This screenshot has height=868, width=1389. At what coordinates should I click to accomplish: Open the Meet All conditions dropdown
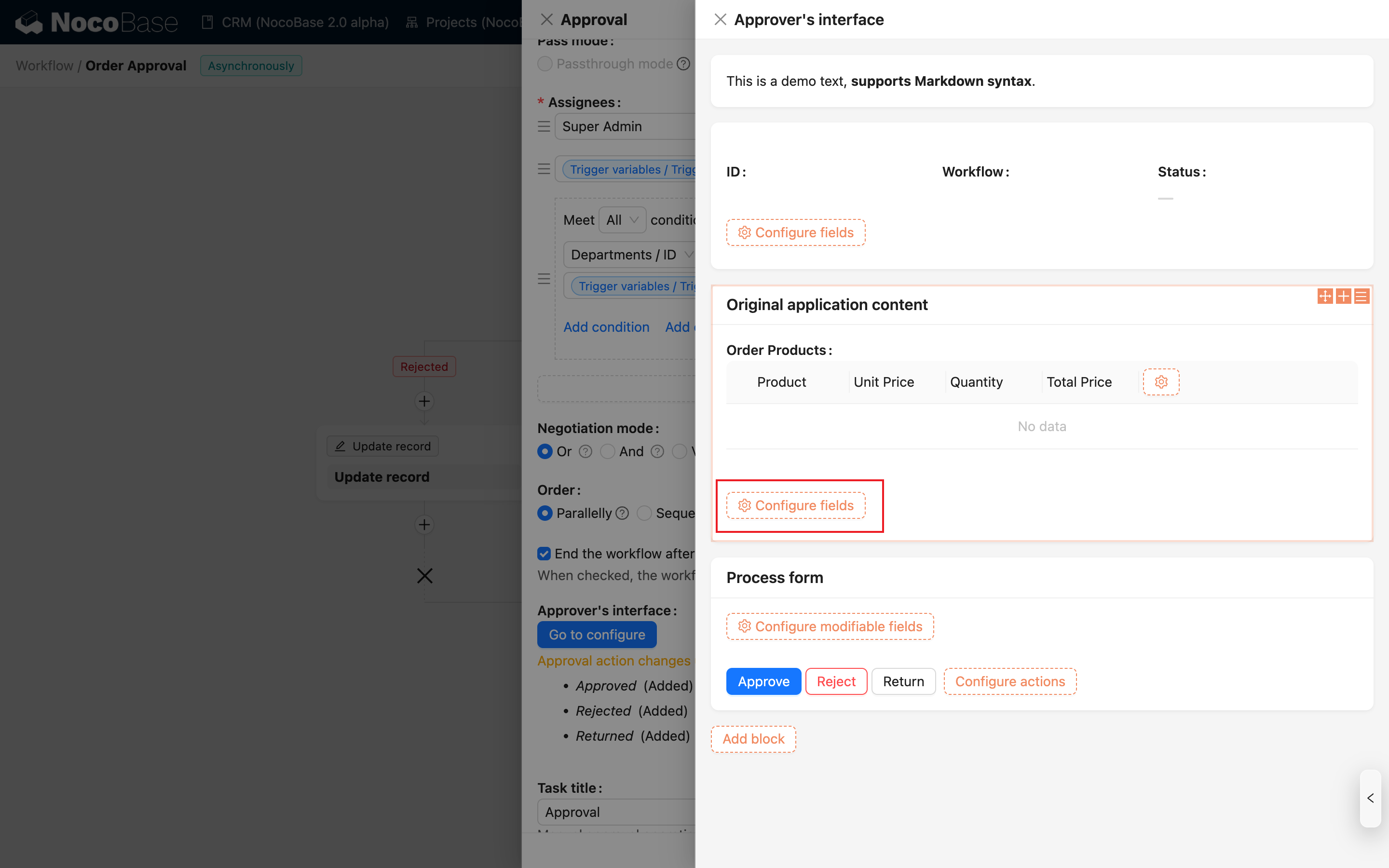pyautogui.click(x=622, y=220)
